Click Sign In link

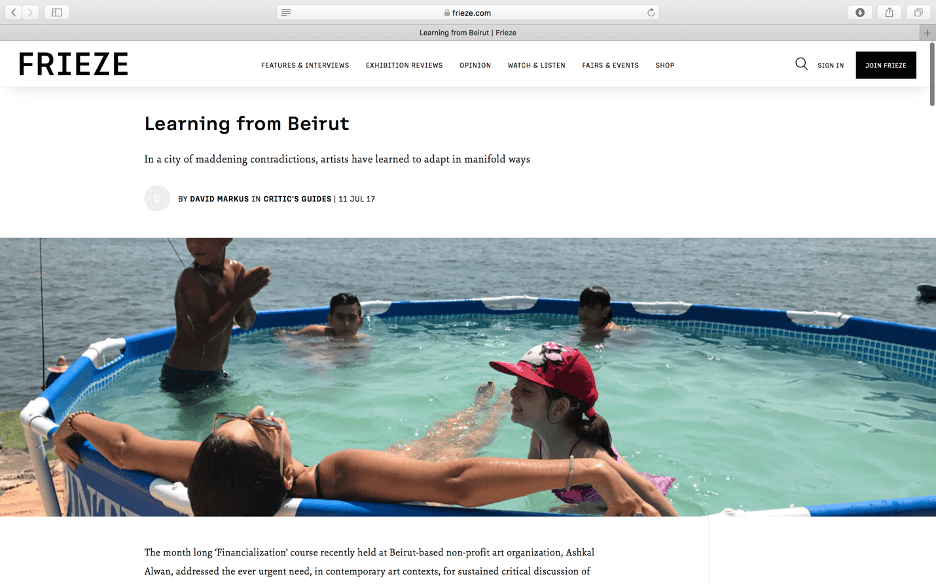(x=830, y=66)
